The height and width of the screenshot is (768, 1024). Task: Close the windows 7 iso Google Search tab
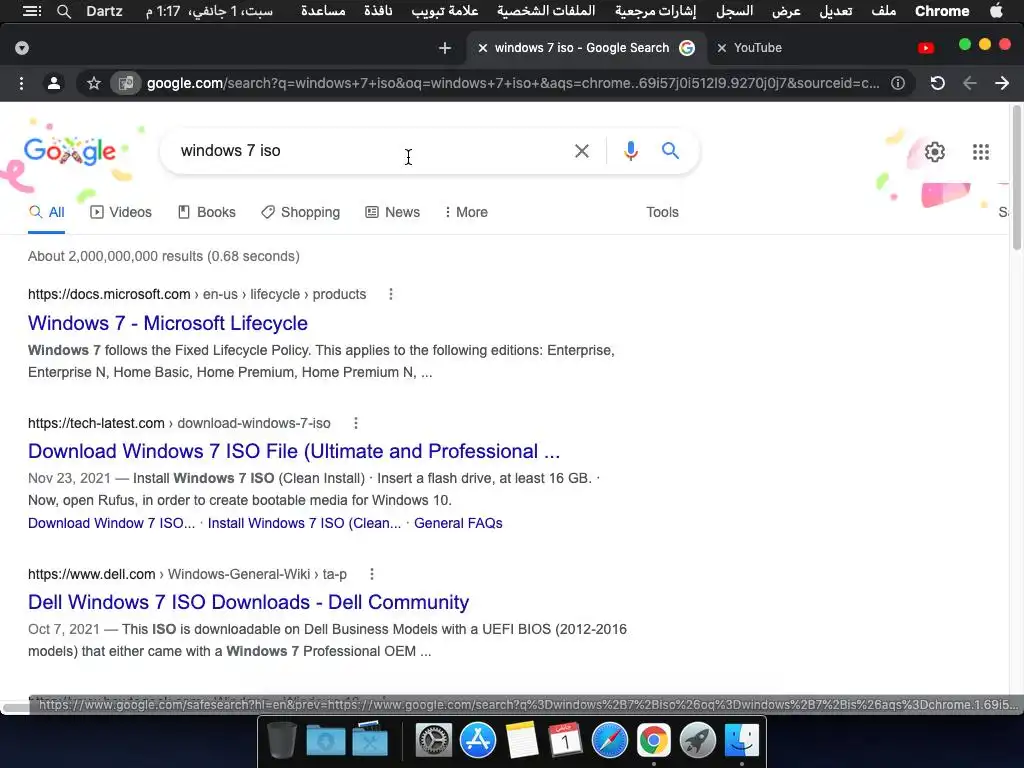click(x=483, y=48)
